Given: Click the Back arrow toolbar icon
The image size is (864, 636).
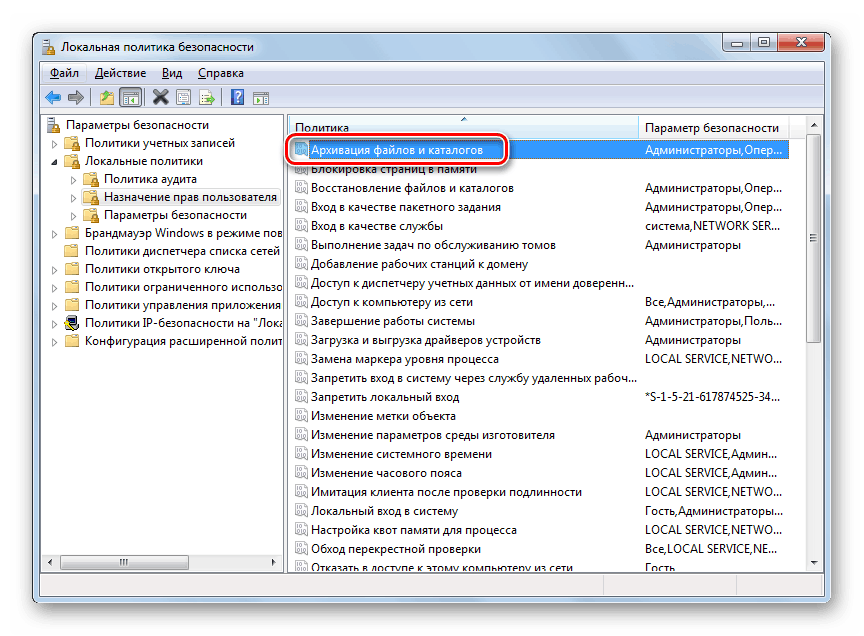Looking at the screenshot, I should click(x=53, y=98).
